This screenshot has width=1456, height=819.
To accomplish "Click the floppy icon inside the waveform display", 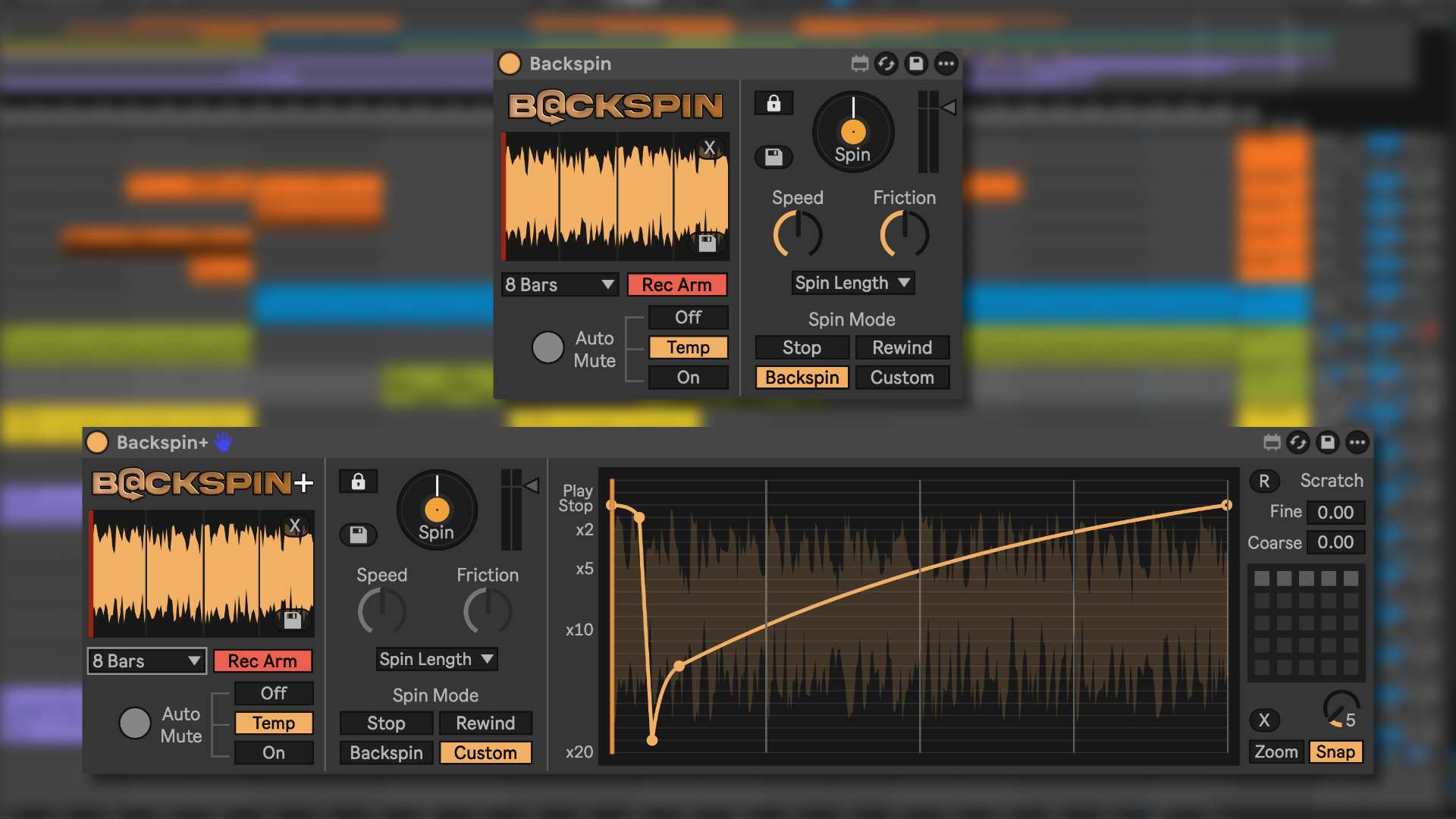I will [x=708, y=243].
